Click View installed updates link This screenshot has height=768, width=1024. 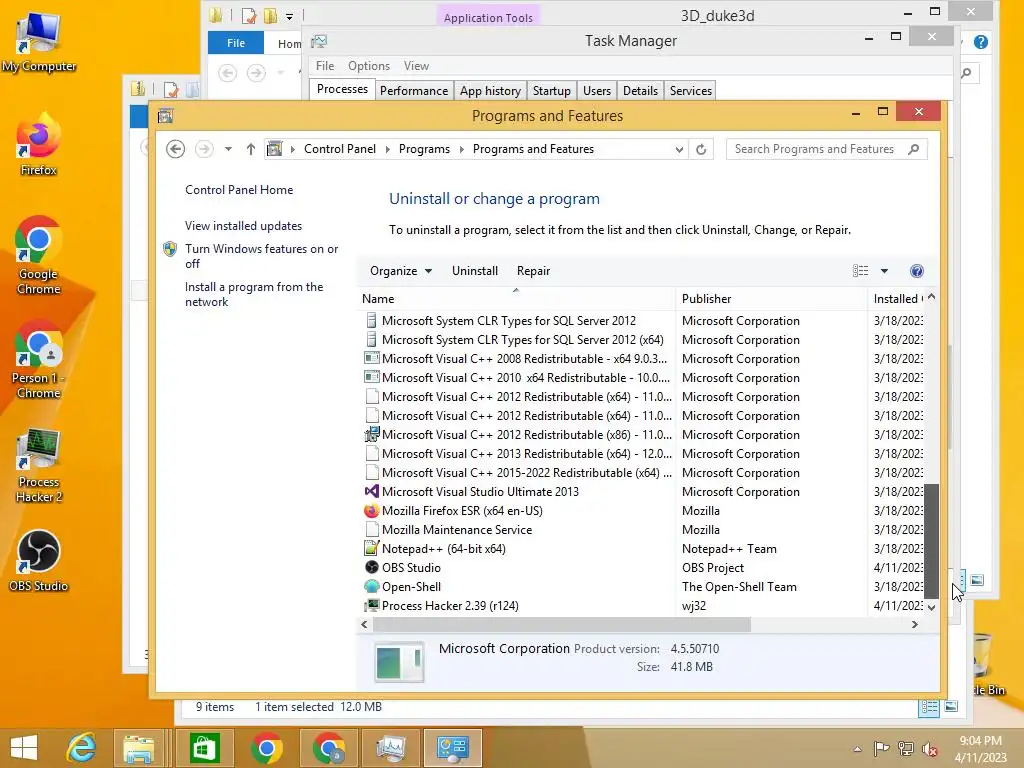click(244, 226)
